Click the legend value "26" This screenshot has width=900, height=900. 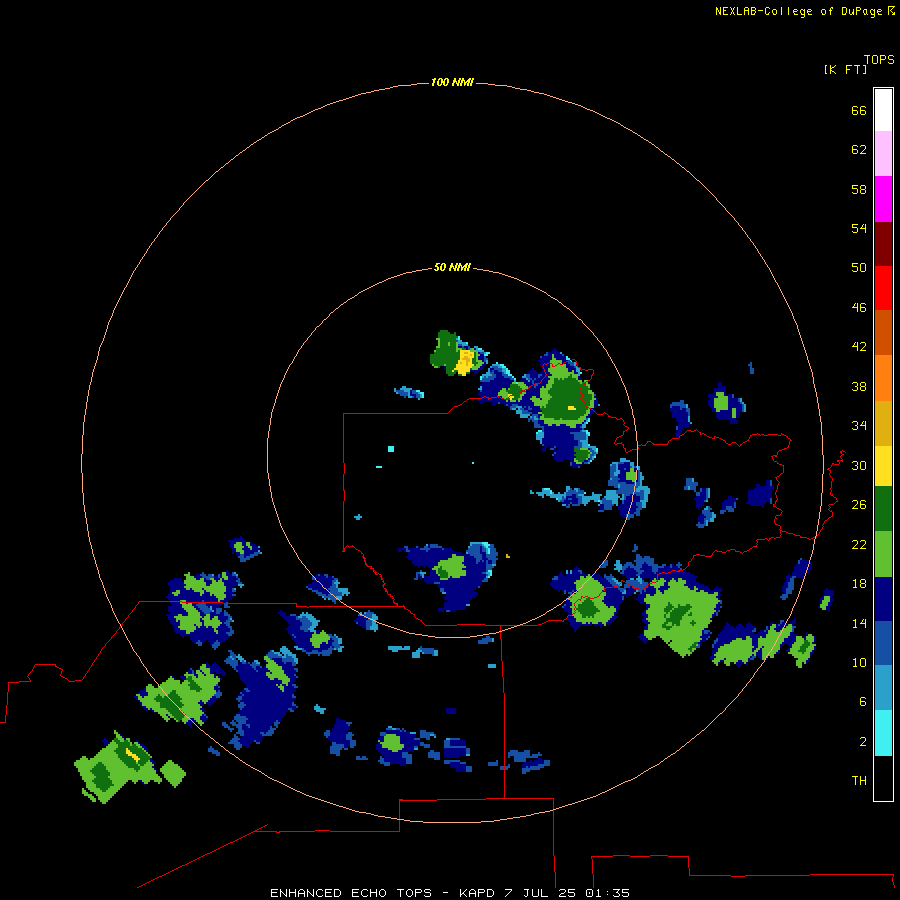pyautogui.click(x=859, y=505)
